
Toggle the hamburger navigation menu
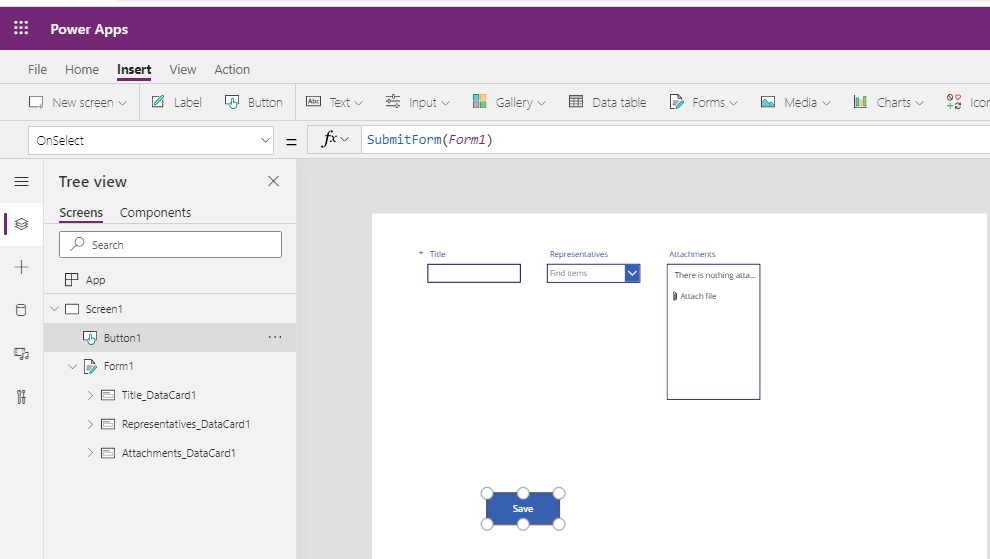21,182
